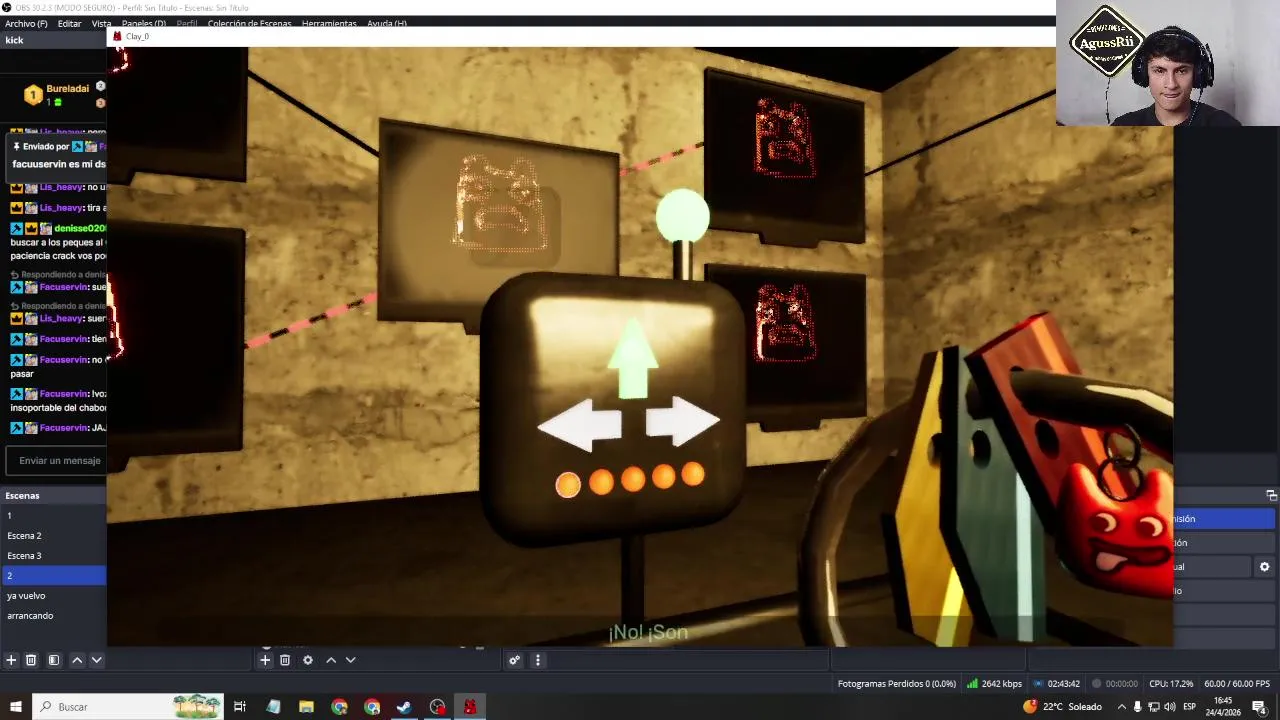Open the Colección de Escenas menu
This screenshot has width=1280, height=720.
pos(249,23)
